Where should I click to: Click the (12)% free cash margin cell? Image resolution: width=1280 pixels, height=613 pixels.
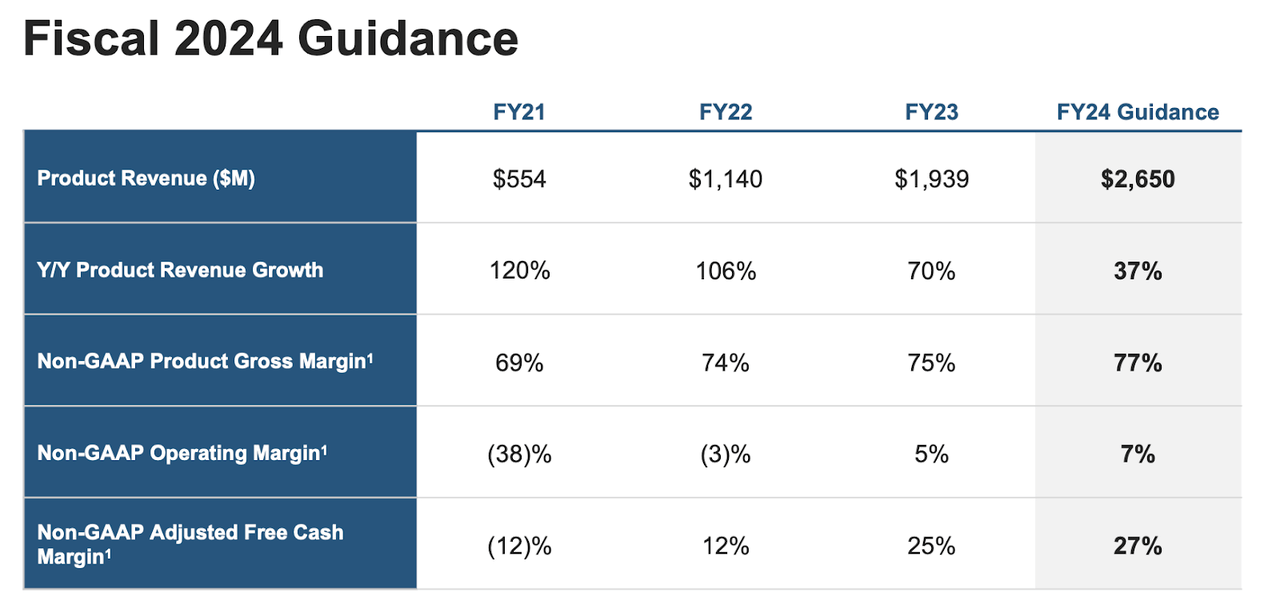pos(519,546)
